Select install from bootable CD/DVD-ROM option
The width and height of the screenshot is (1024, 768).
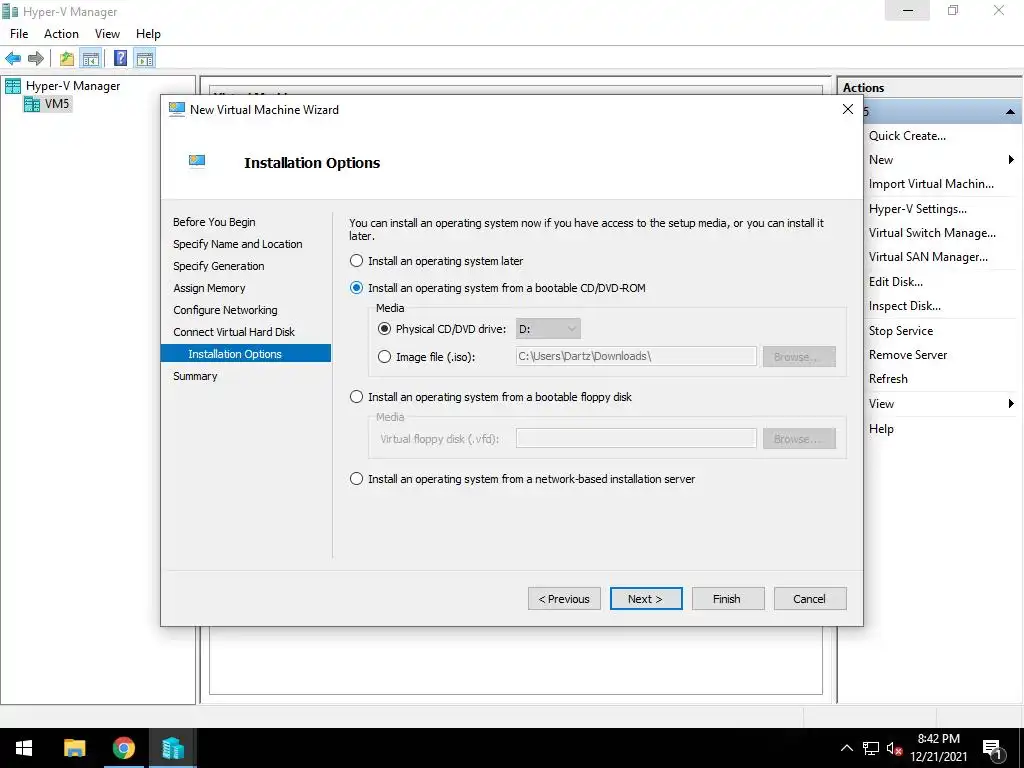point(356,288)
